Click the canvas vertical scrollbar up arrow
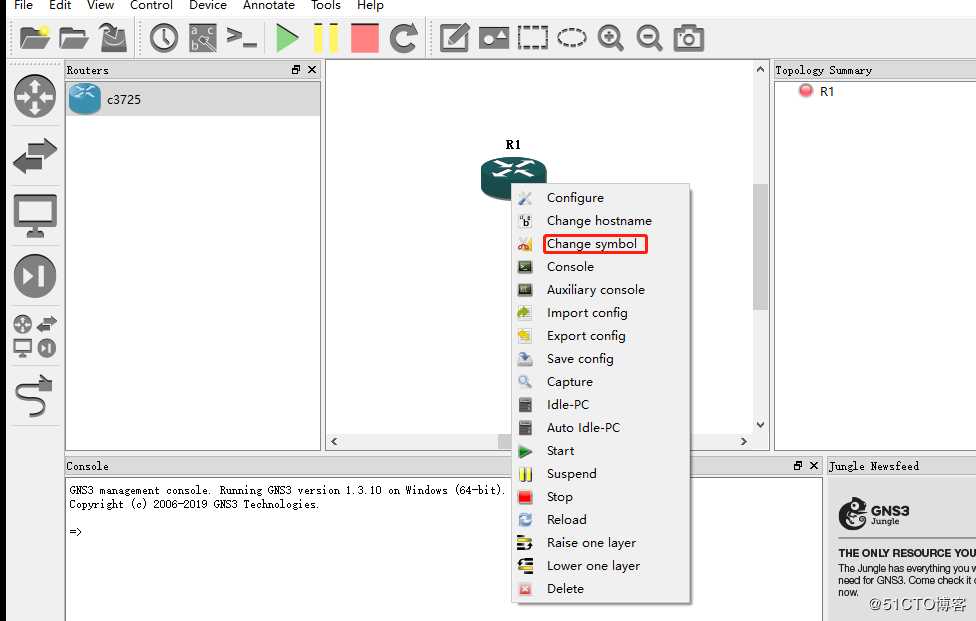976x621 pixels. point(760,69)
